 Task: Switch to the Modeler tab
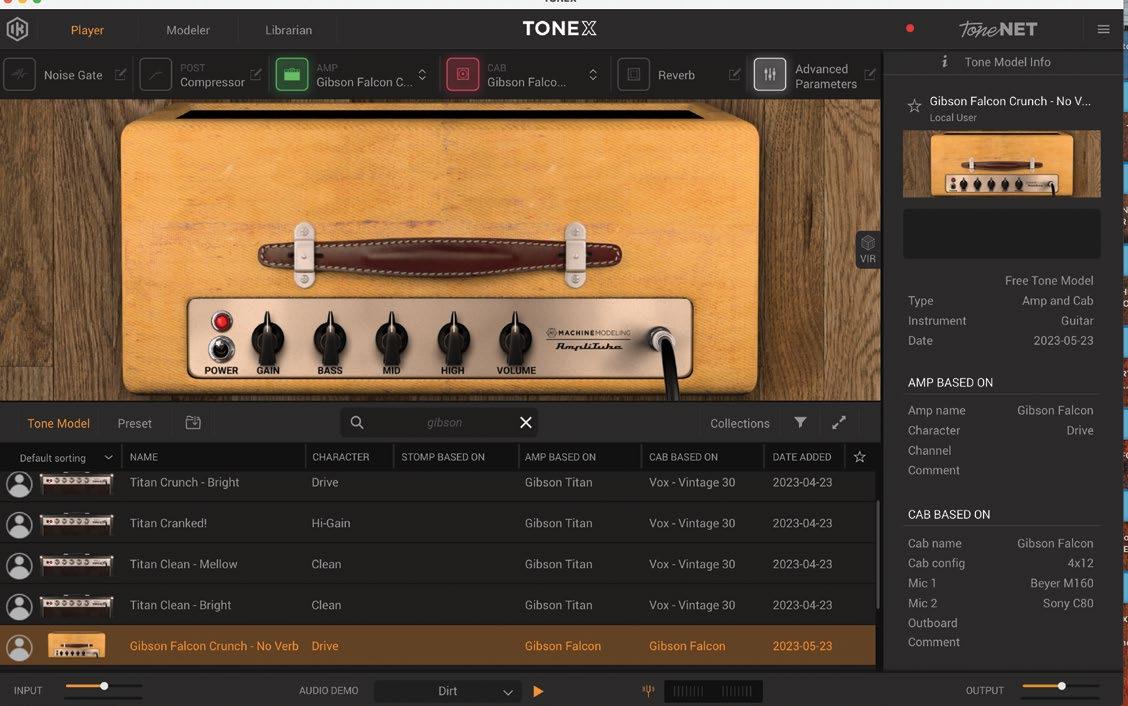[x=188, y=30]
